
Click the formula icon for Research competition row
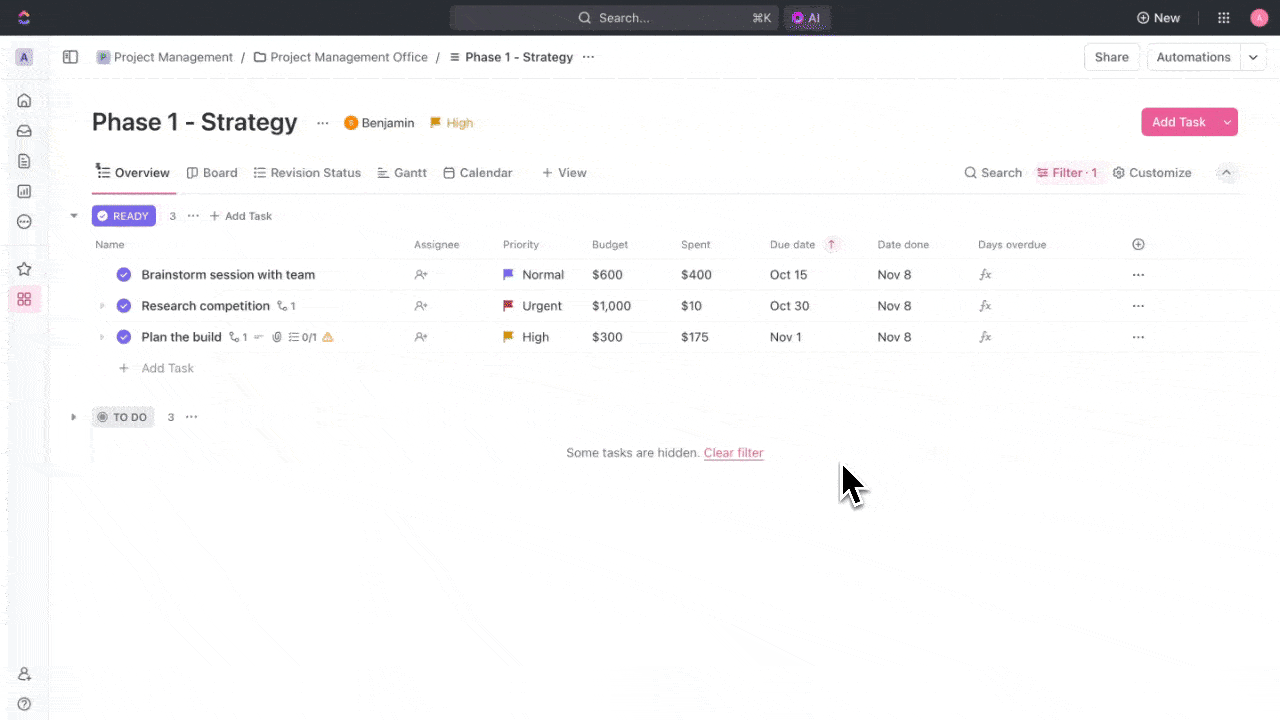point(985,306)
